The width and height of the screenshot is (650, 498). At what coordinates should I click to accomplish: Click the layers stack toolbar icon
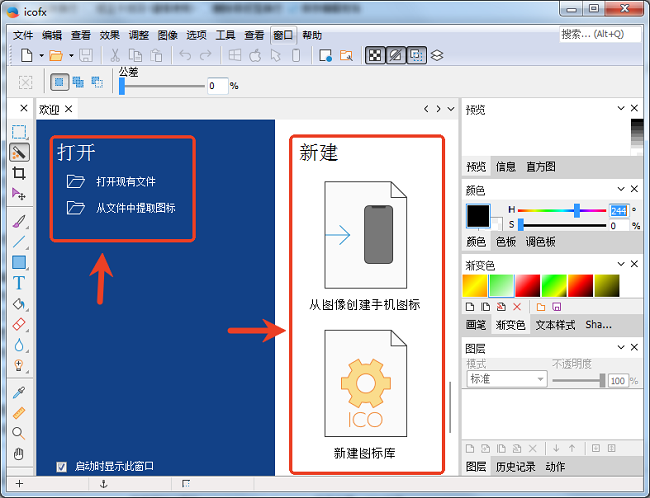tap(437, 55)
